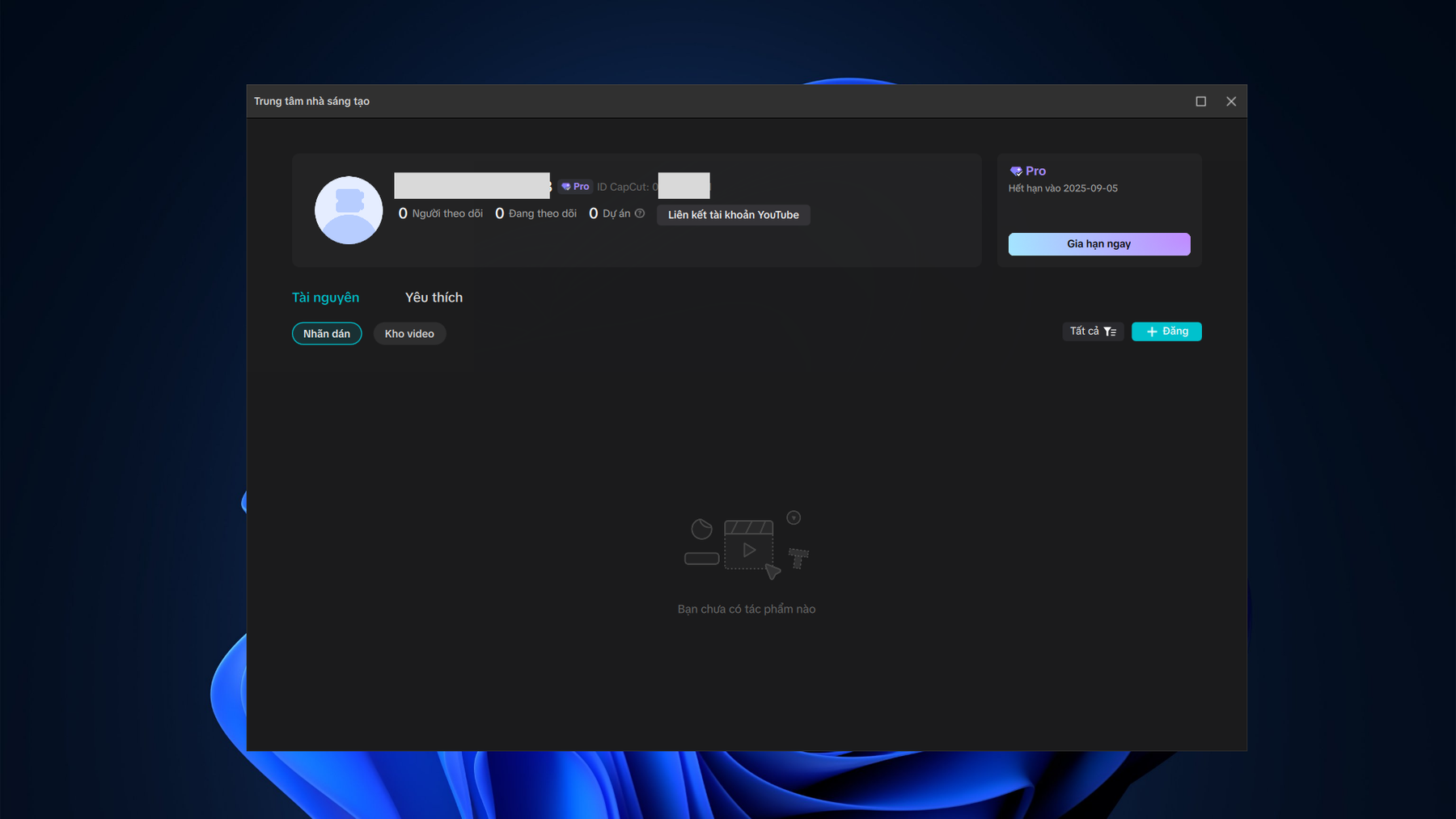Close the Trung tâm nhà sáng tạo window

[1230, 101]
